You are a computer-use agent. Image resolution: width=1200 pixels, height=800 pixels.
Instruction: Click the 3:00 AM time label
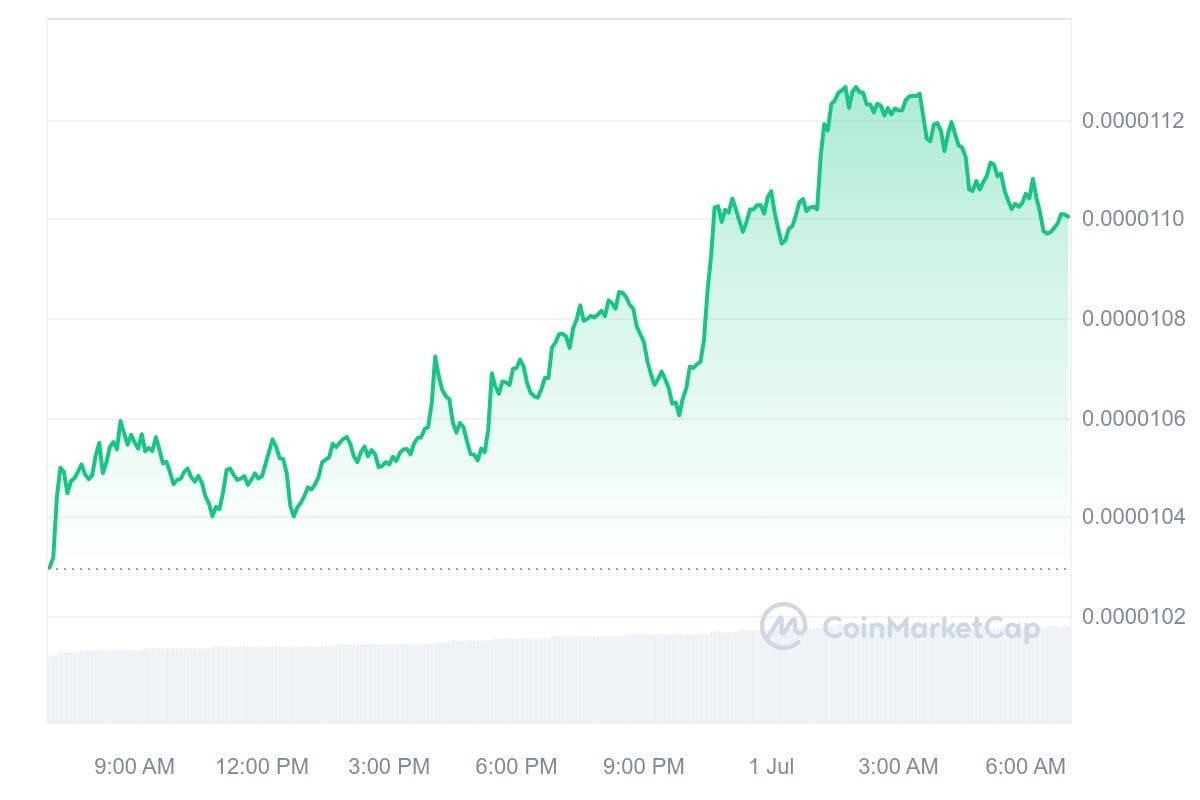pyautogui.click(x=898, y=767)
